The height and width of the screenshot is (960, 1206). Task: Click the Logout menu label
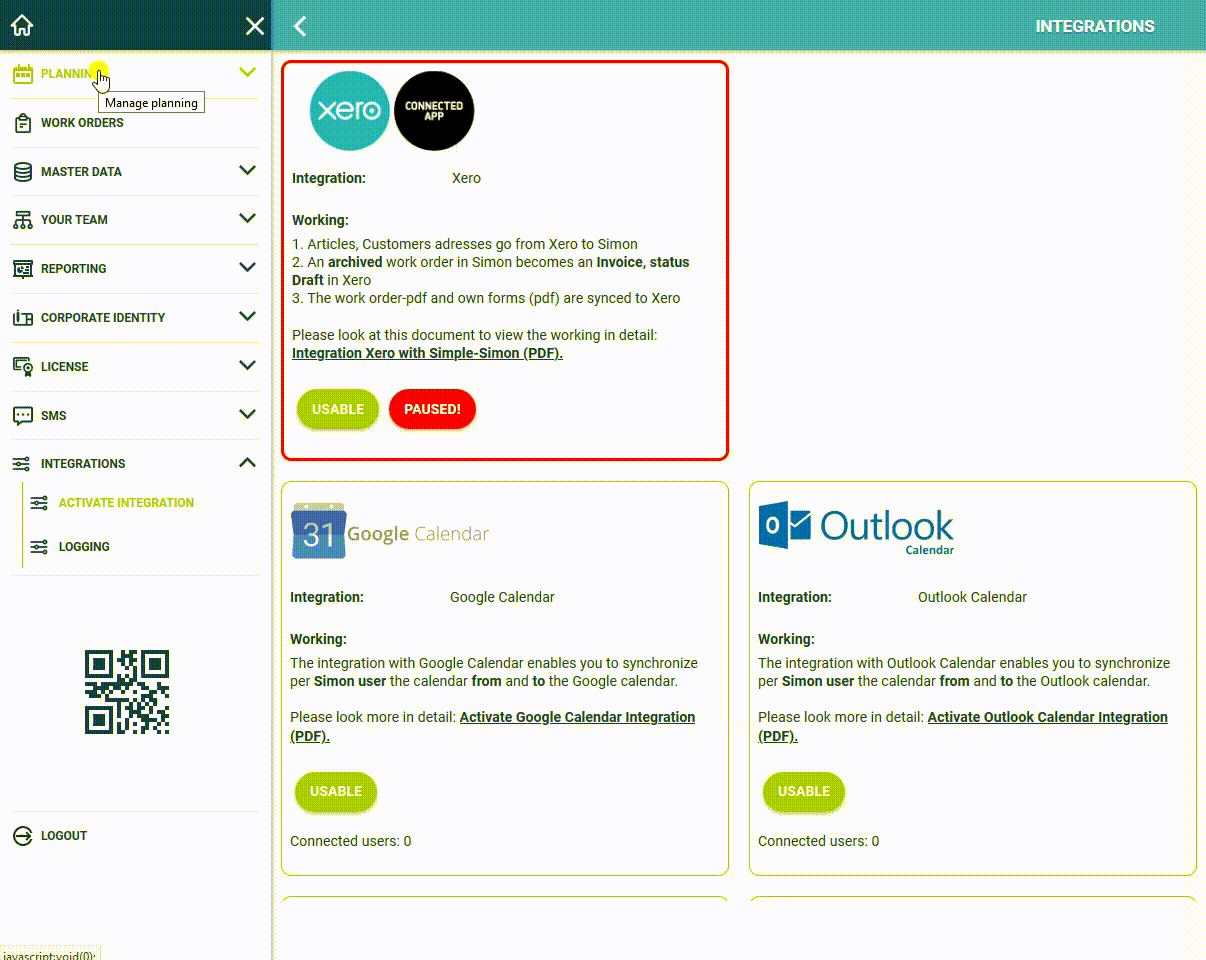(64, 836)
